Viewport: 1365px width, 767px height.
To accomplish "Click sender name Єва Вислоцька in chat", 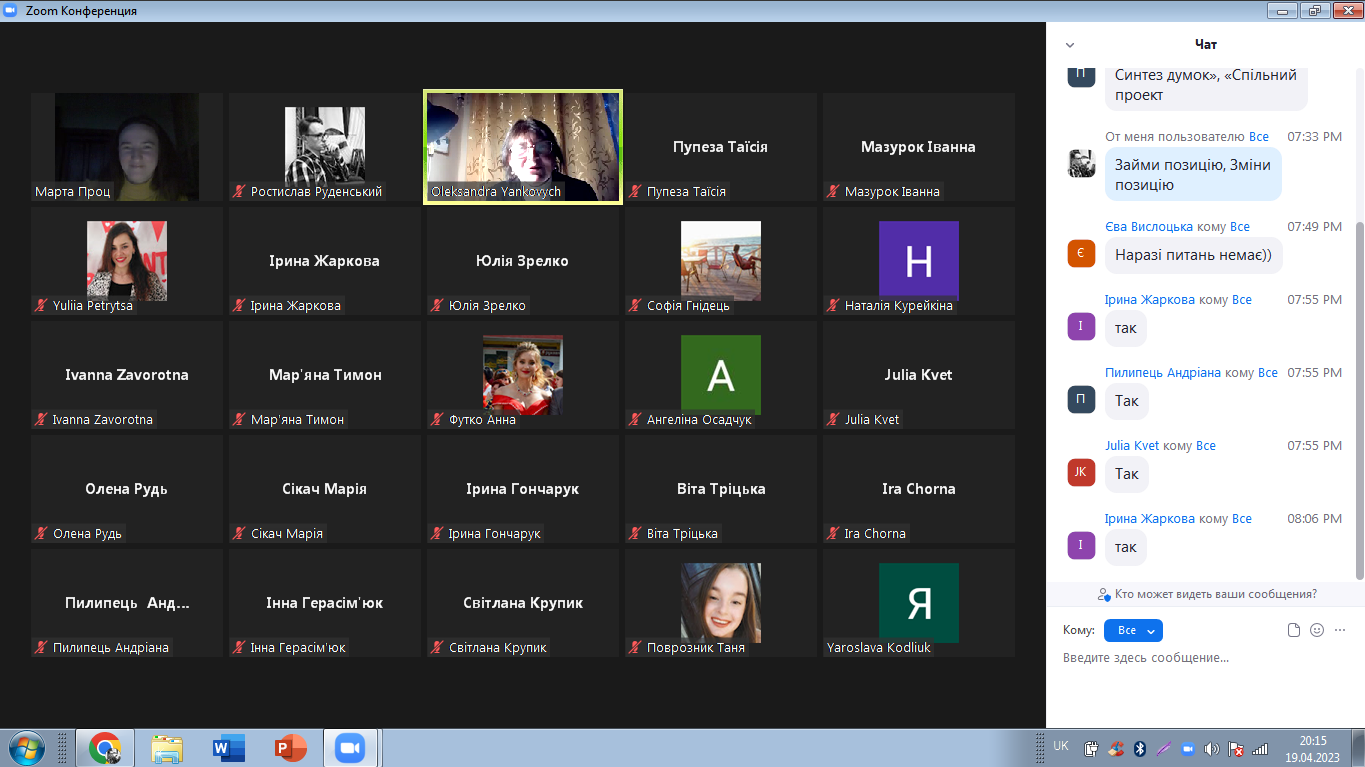I will [1149, 227].
